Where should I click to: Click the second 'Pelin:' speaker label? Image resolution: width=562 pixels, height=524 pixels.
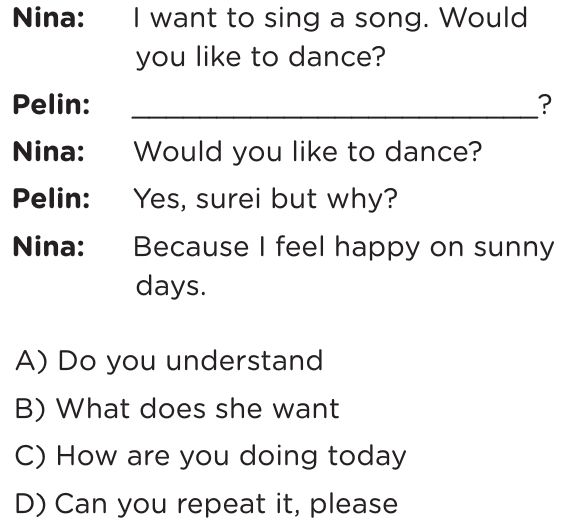coord(51,199)
